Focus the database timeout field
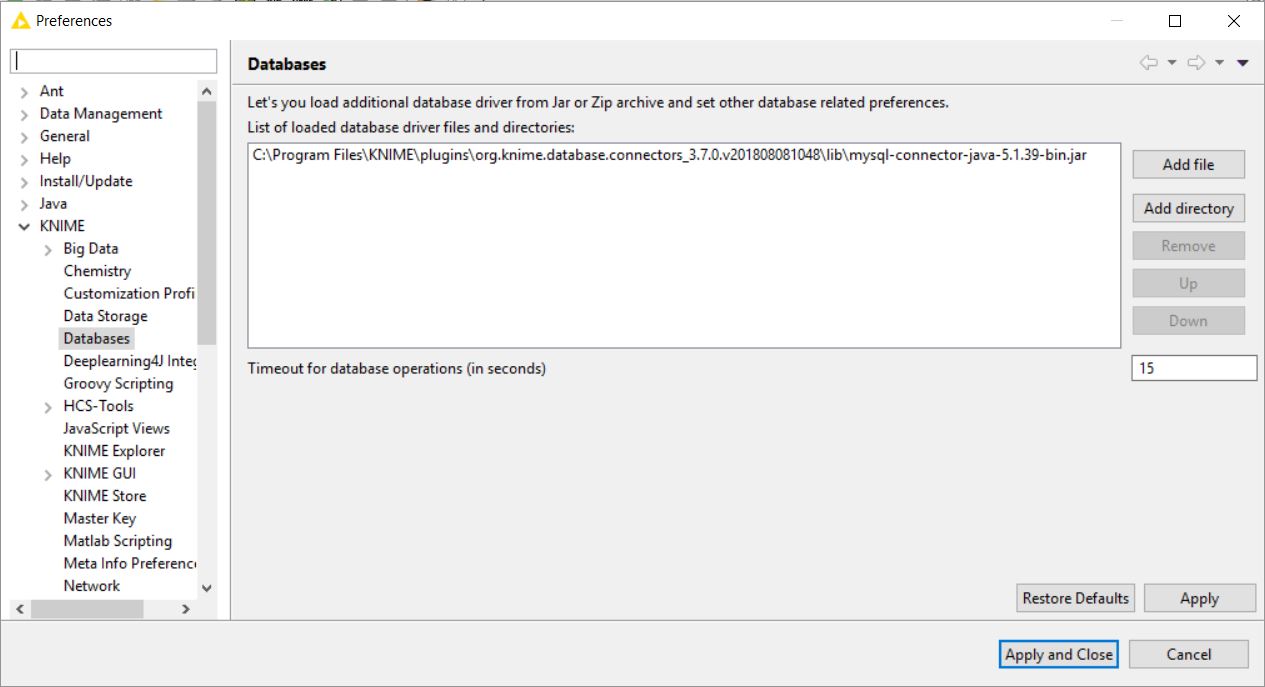 (1194, 368)
